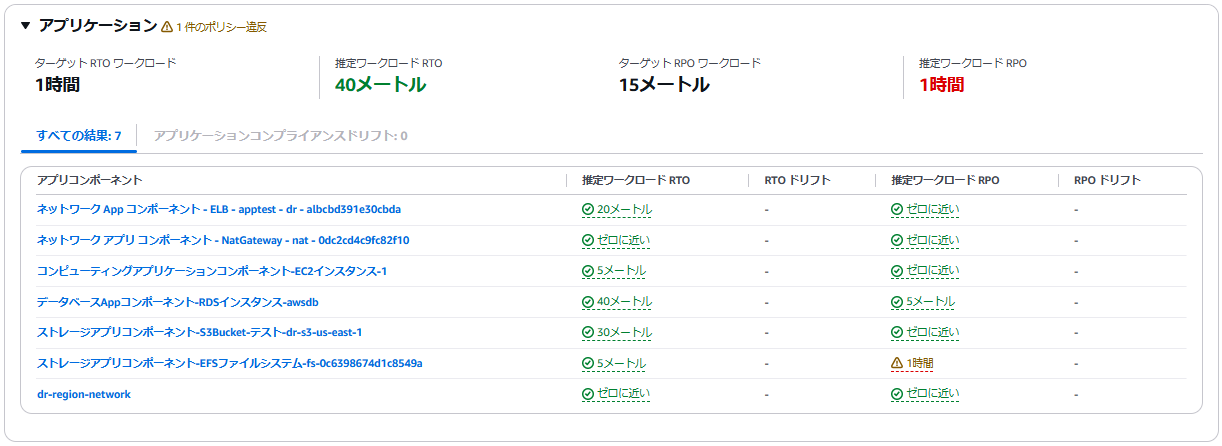Click the check icon beside dr-region-network RPO

click(897, 394)
